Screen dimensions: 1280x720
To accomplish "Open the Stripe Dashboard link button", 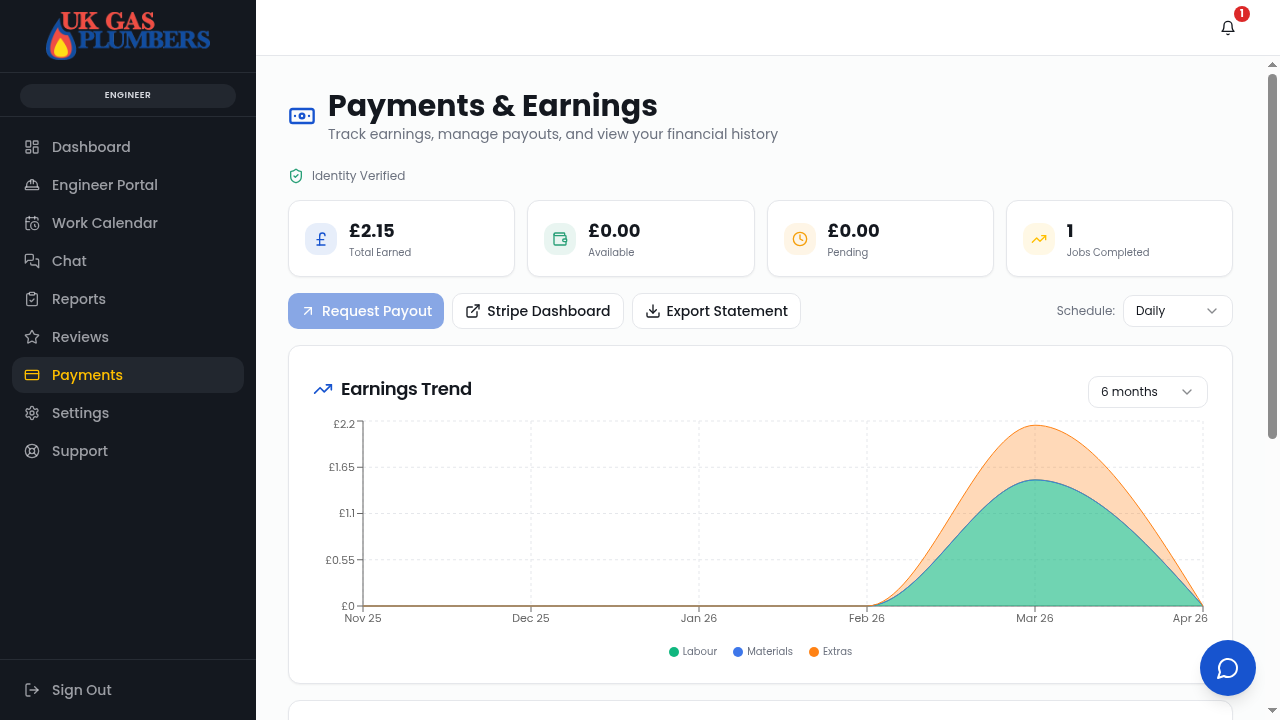I will [538, 311].
